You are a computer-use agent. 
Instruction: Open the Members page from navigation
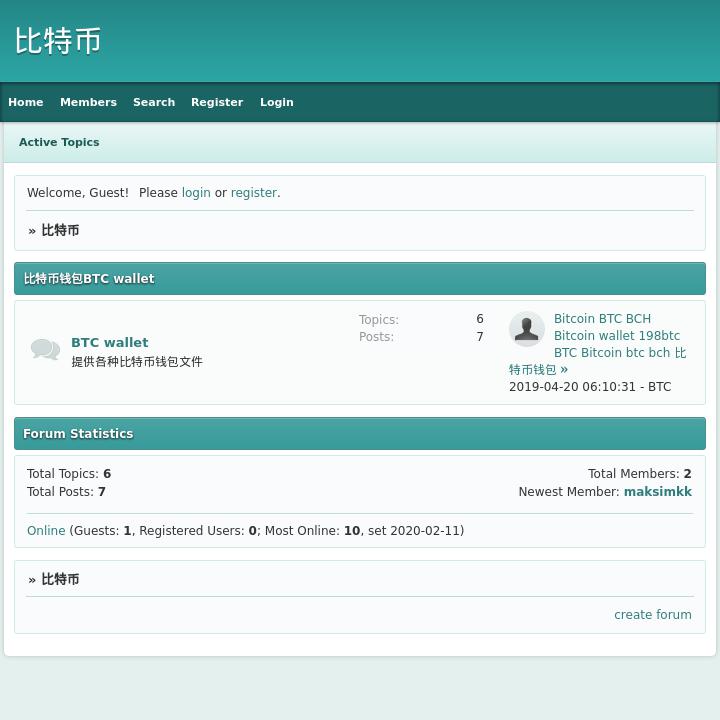88,102
